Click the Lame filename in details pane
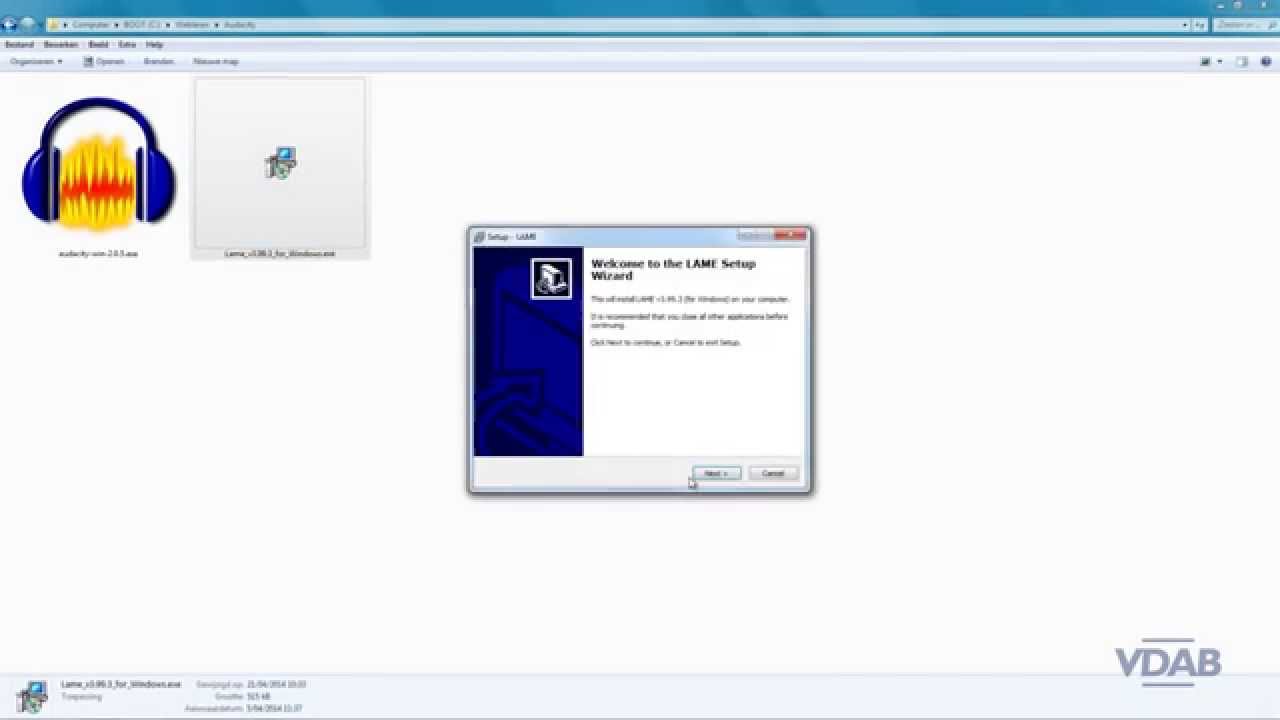1280x720 pixels. pos(121,684)
